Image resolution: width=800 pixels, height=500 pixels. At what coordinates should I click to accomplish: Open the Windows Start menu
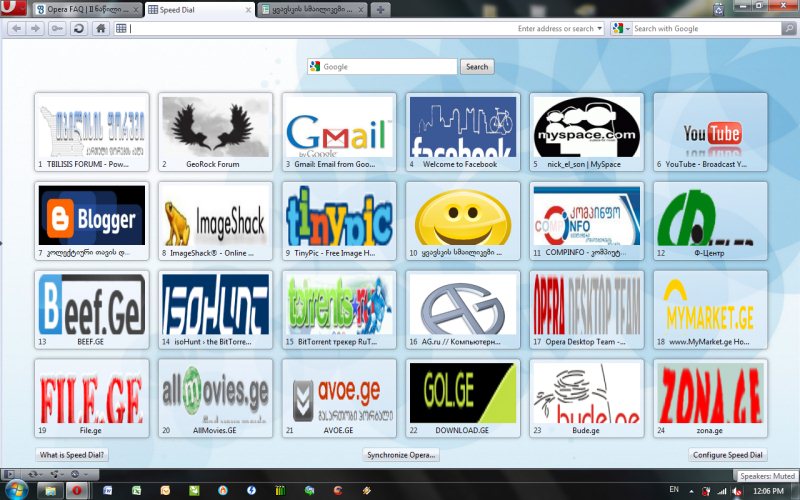[x=16, y=490]
